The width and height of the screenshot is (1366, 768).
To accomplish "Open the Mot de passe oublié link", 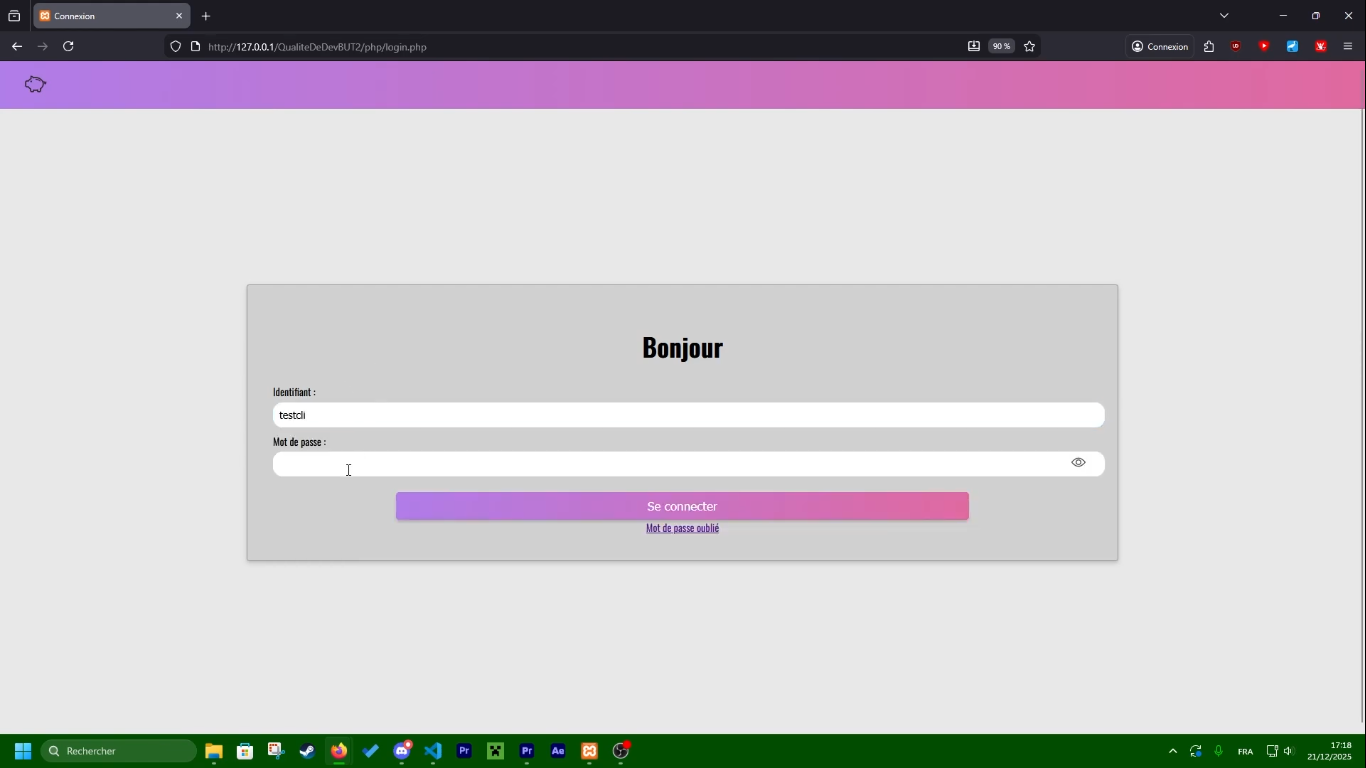I will (682, 528).
